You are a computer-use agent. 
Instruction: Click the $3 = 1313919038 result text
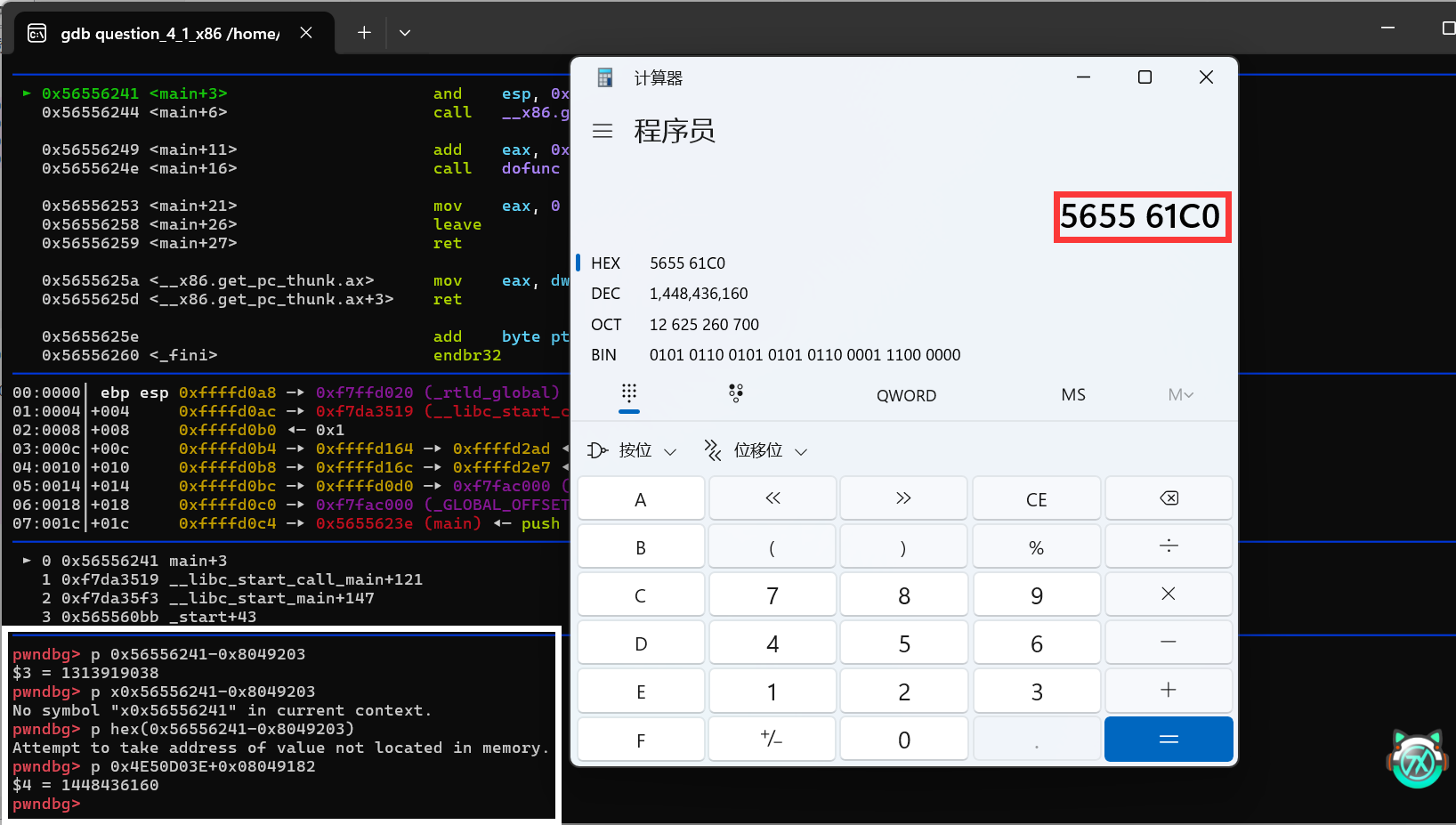point(85,673)
